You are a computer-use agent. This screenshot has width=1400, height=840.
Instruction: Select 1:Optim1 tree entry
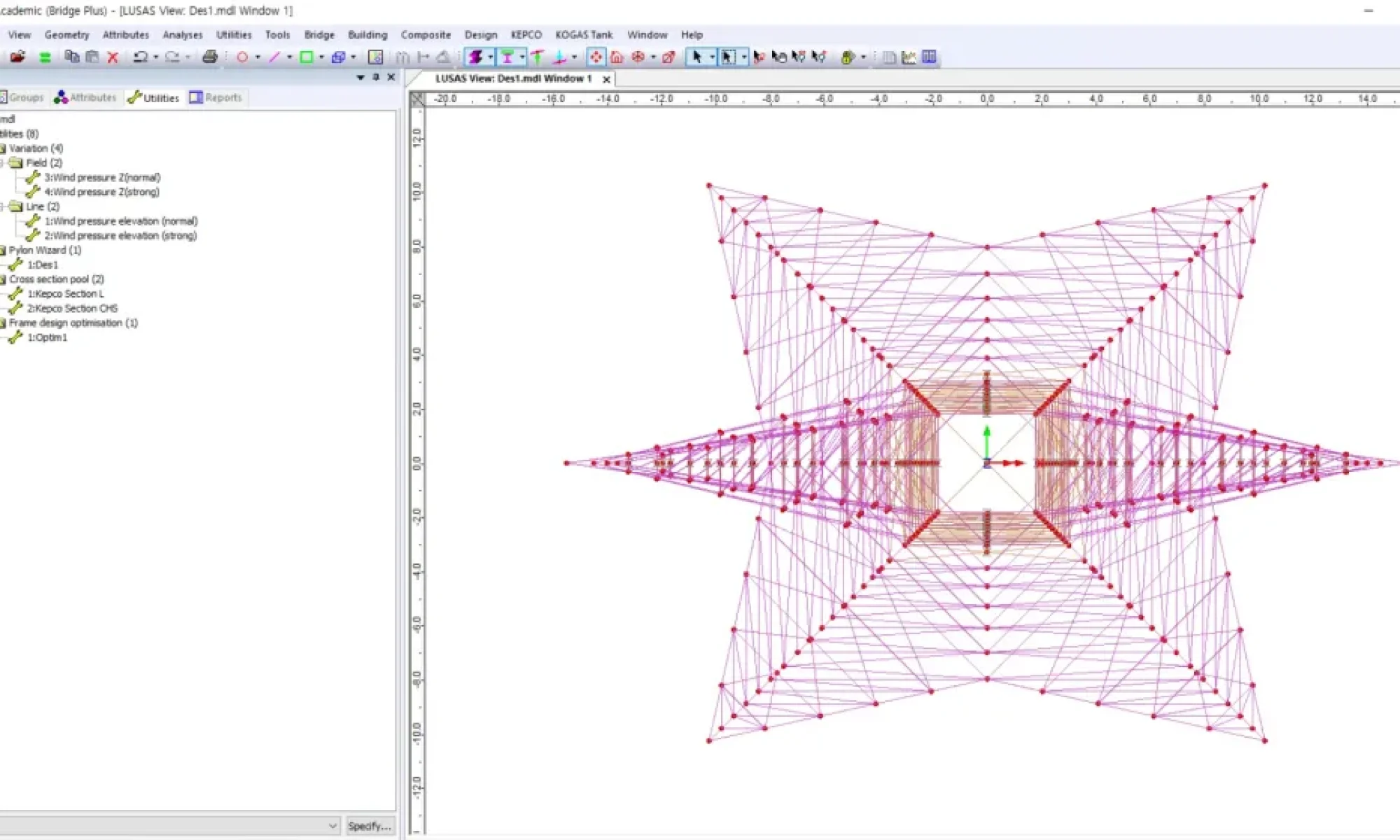coord(47,337)
